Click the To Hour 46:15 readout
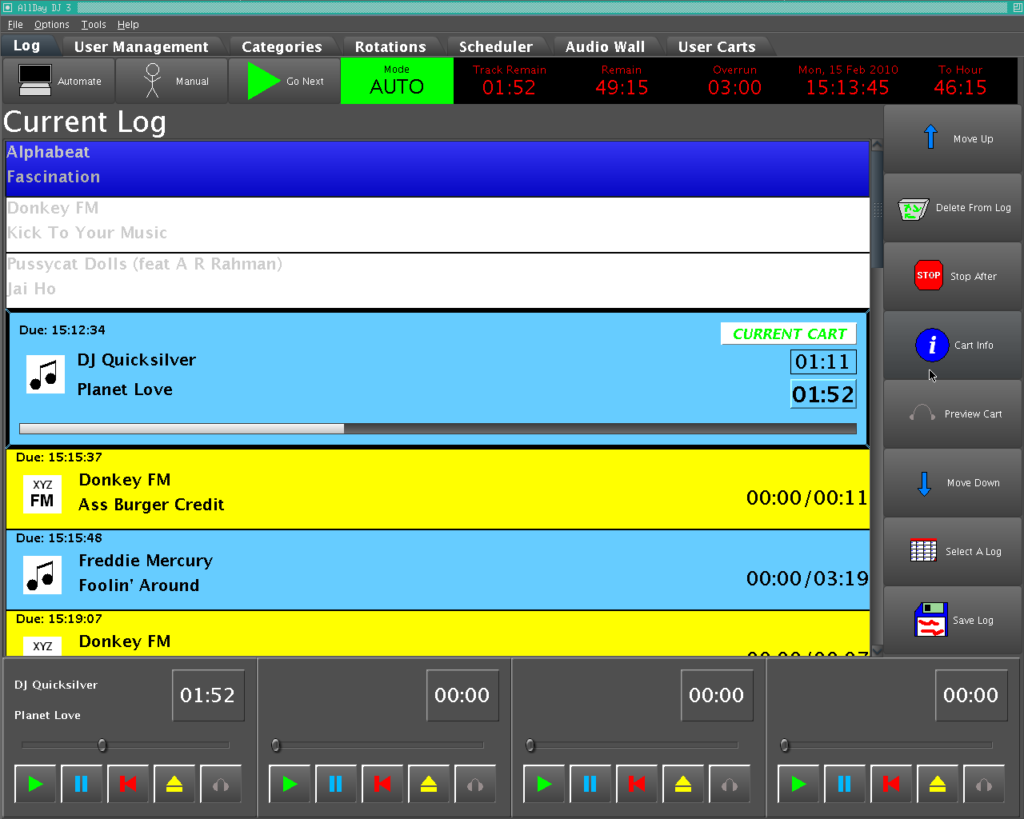 960,81
